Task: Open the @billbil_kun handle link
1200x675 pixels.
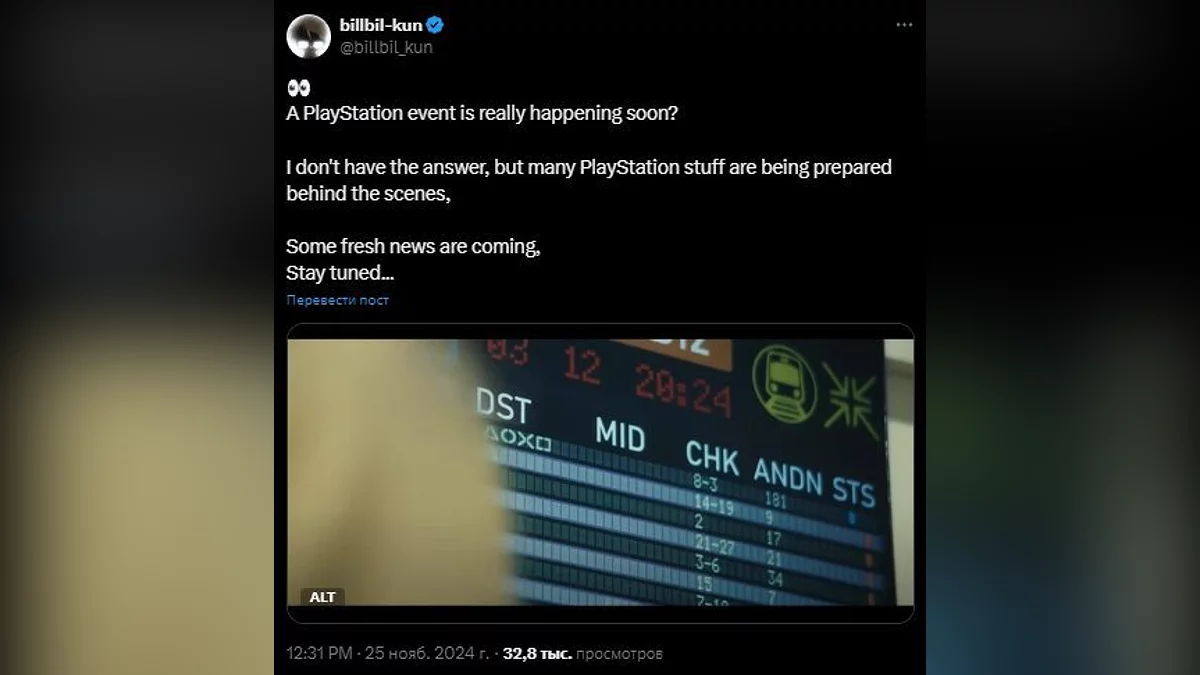Action: click(386, 46)
